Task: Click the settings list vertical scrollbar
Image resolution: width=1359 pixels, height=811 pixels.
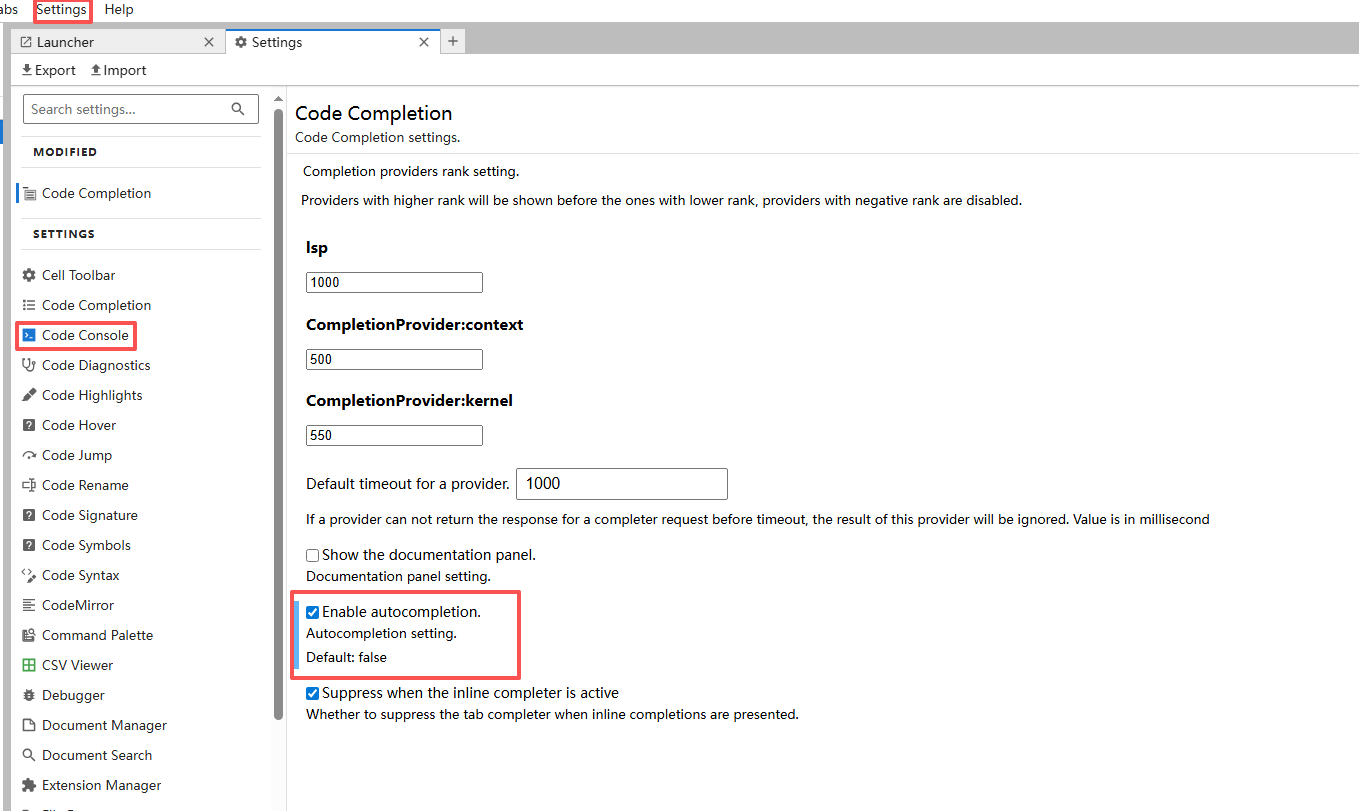Action: tap(278, 400)
